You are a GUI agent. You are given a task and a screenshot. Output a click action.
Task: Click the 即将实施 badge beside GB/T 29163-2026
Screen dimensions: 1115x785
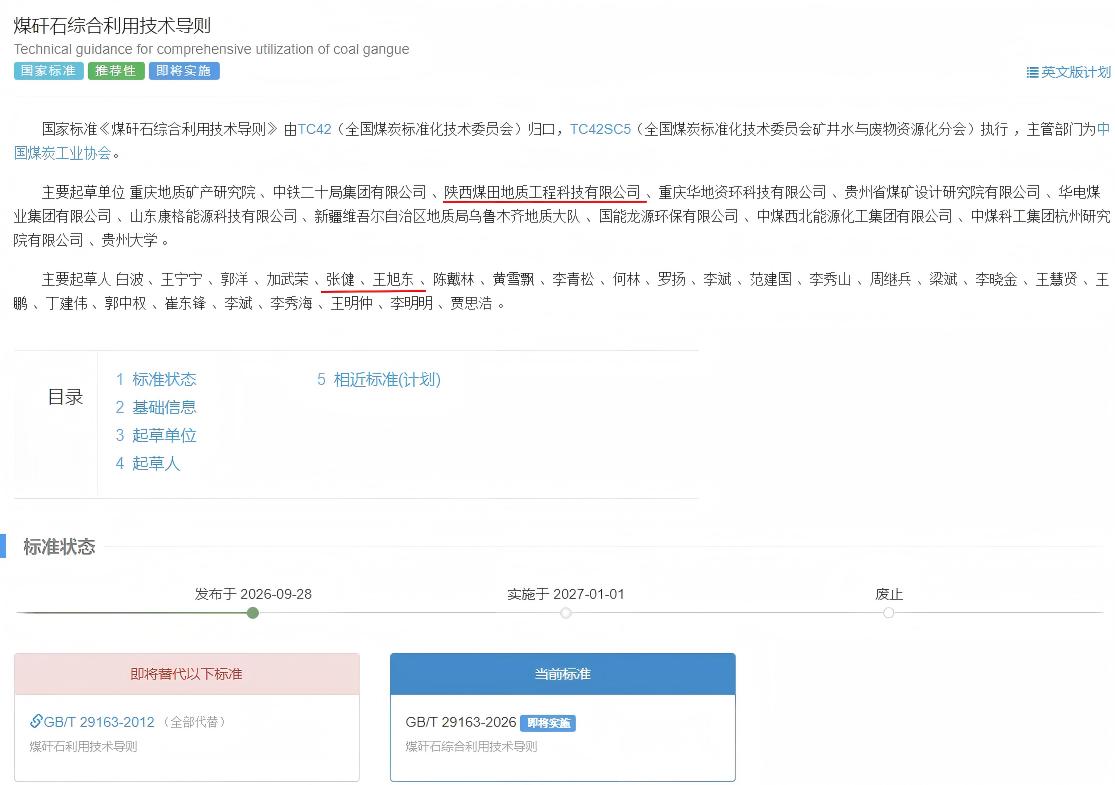tap(548, 723)
